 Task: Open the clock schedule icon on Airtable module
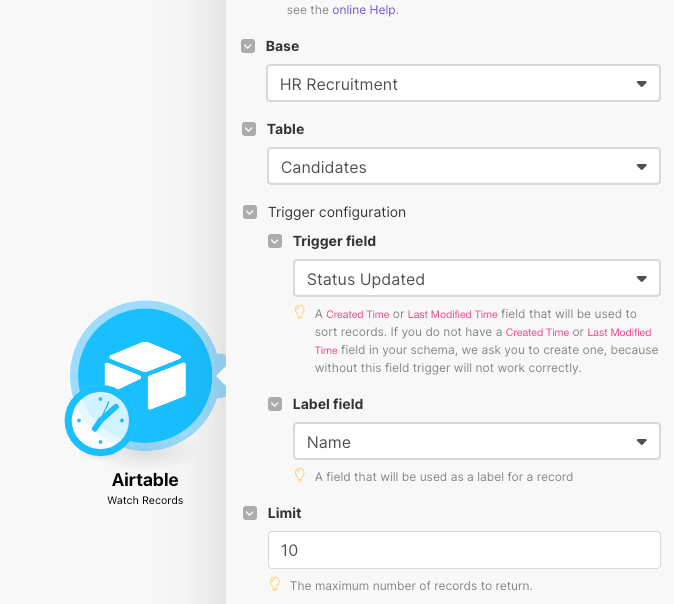tap(98, 421)
